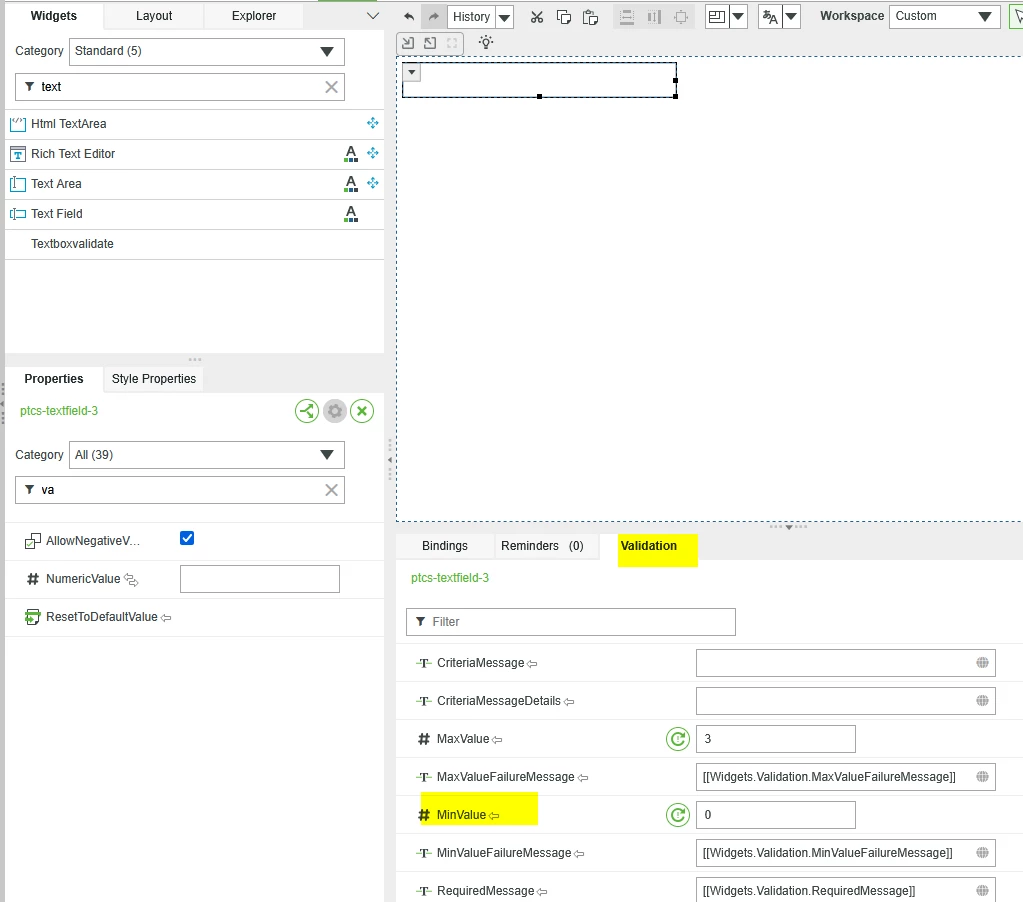Screen dimensions: 1023x902
Task: Open the Workspace Custom dropdown
Action: (945, 16)
